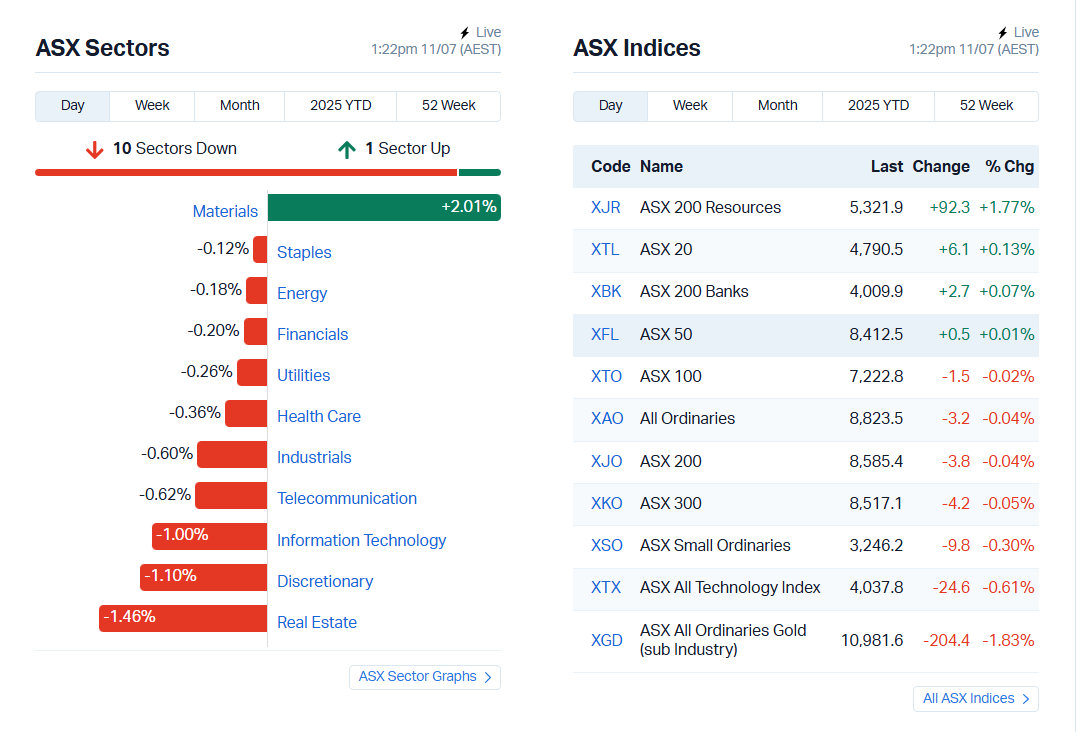Viewport: 1076px width, 732px height.
Task: Click the 10,981.6 last value
Action: coord(872,641)
